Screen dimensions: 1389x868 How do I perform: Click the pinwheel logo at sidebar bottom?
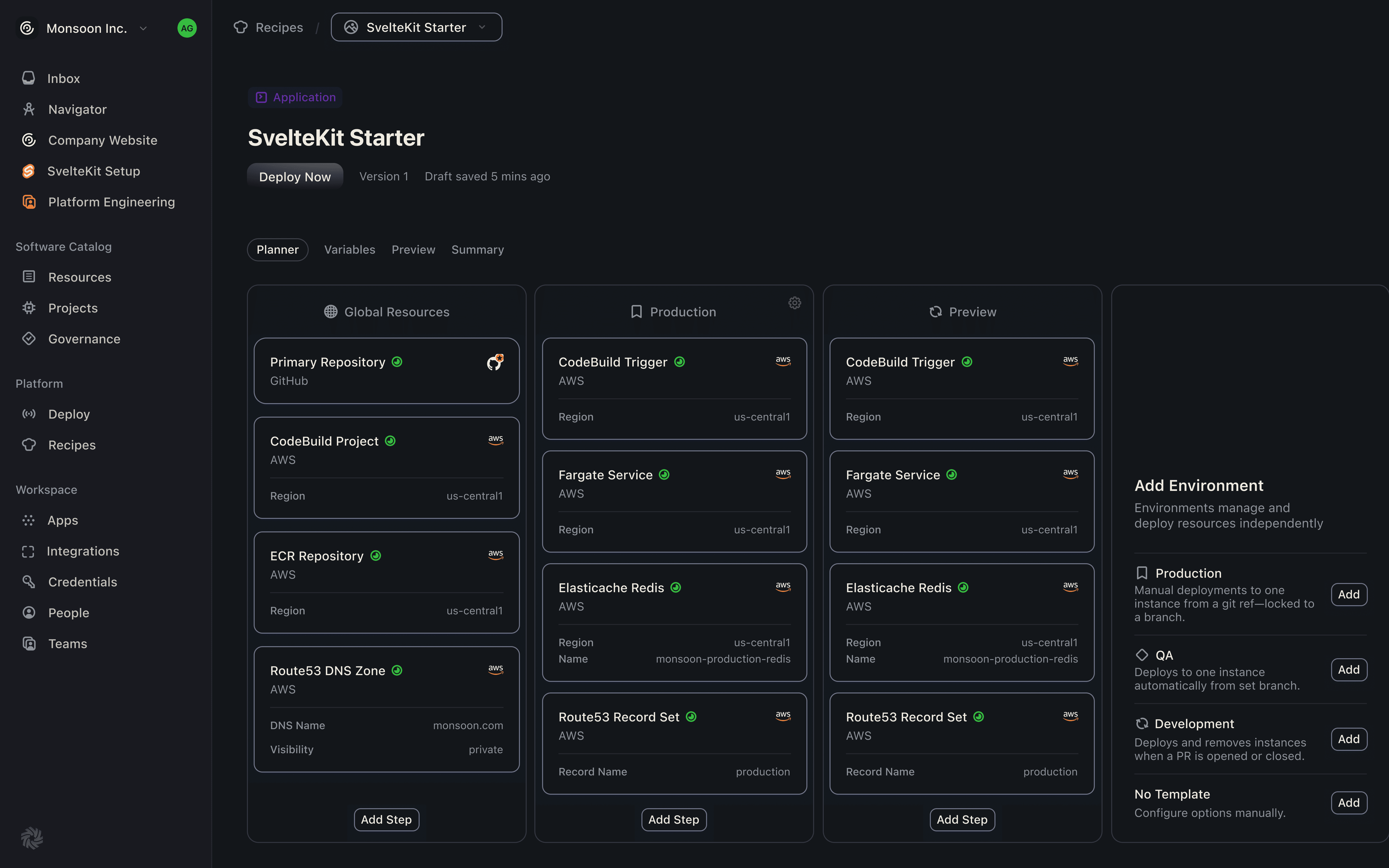tap(32, 838)
